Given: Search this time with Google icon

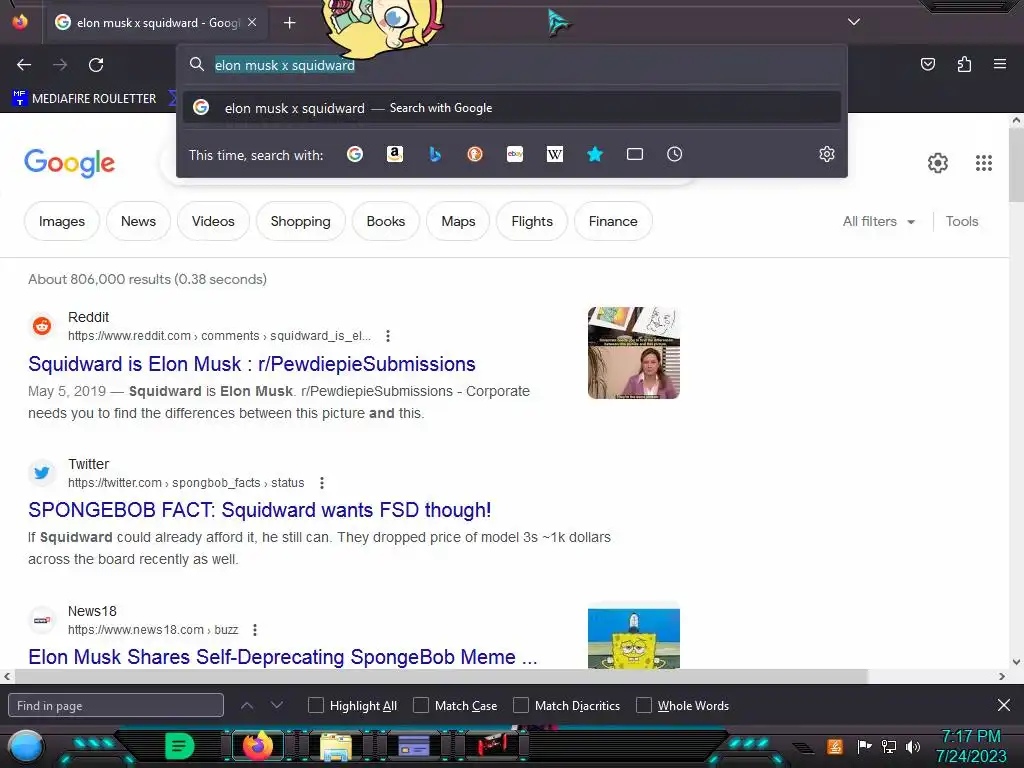Looking at the screenshot, I should coord(355,154).
